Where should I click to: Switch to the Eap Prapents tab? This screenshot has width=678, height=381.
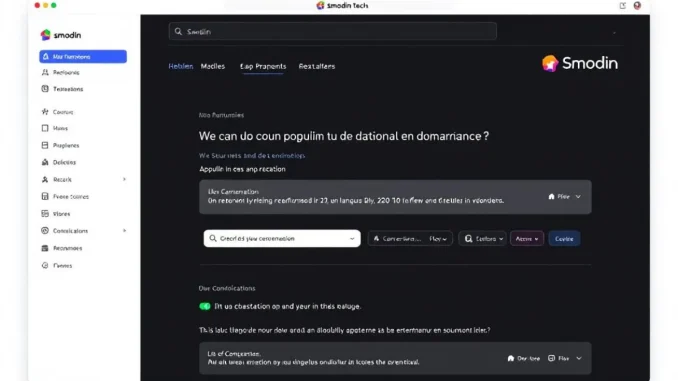[x=263, y=66]
